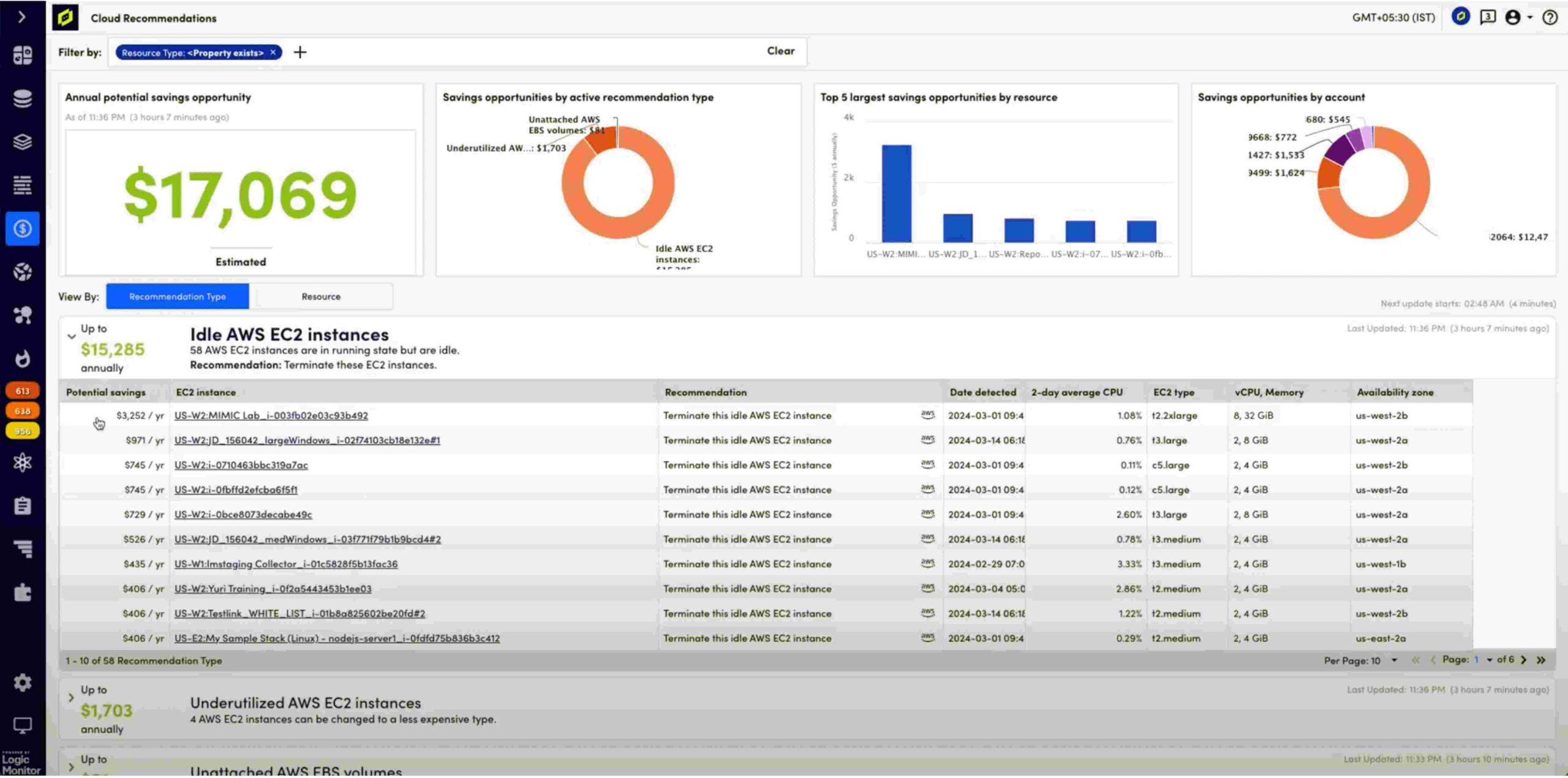Open the stacked traces icon in sidebar
The image size is (1568, 778).
(x=23, y=549)
